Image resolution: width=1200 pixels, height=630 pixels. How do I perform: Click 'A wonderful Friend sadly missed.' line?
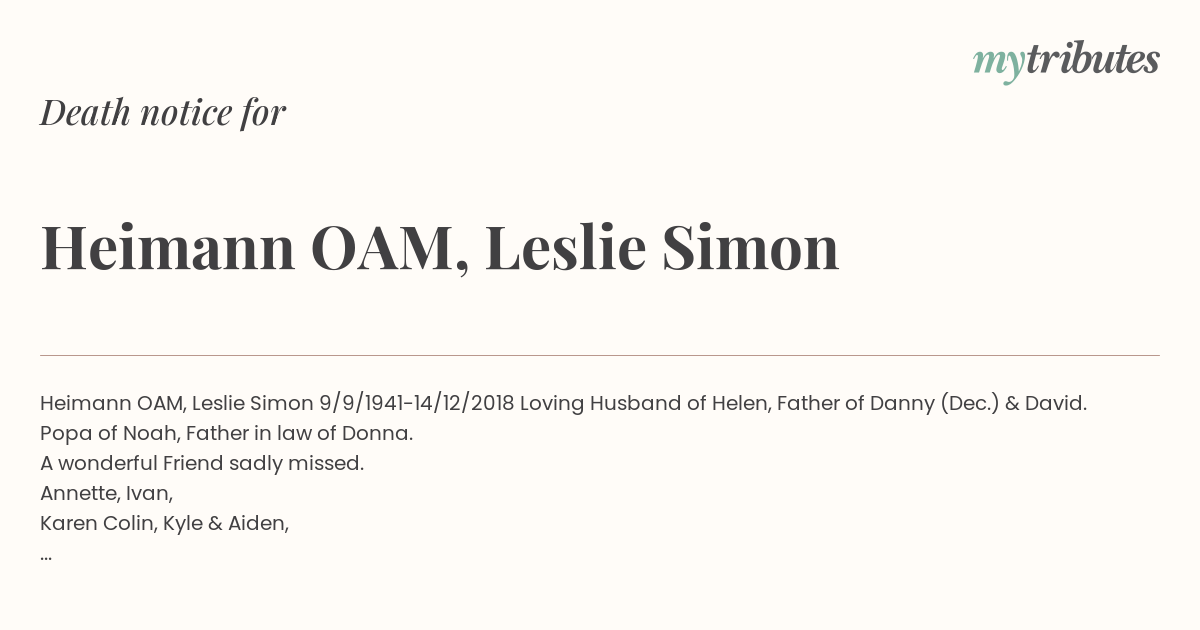(x=202, y=464)
